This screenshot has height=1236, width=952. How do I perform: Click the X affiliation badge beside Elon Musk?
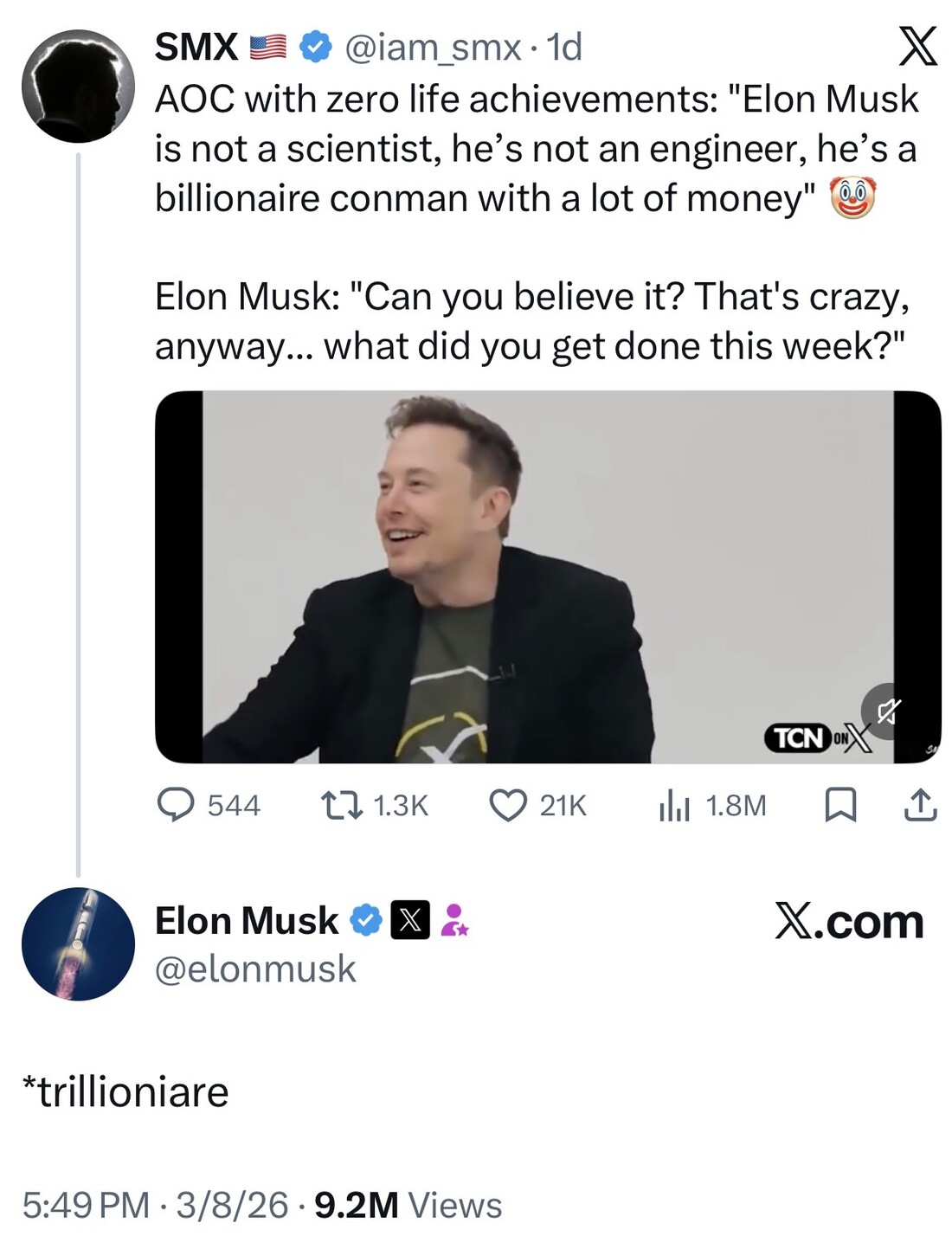point(410,920)
